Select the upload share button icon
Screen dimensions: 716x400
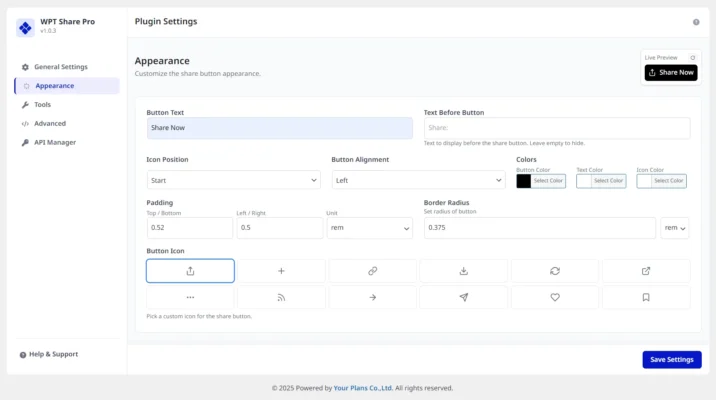pyautogui.click(x=190, y=271)
